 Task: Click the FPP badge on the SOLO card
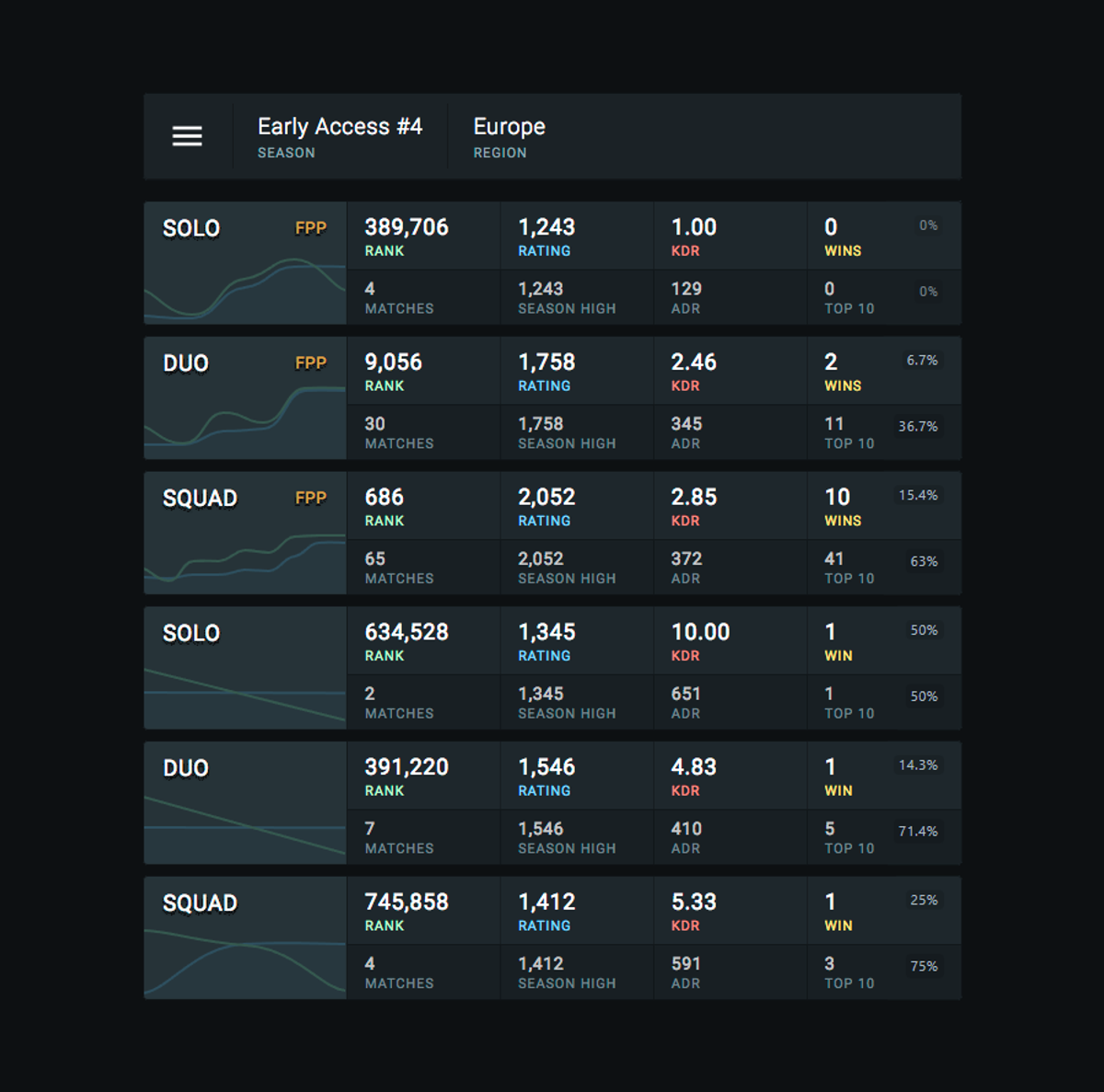click(x=310, y=227)
